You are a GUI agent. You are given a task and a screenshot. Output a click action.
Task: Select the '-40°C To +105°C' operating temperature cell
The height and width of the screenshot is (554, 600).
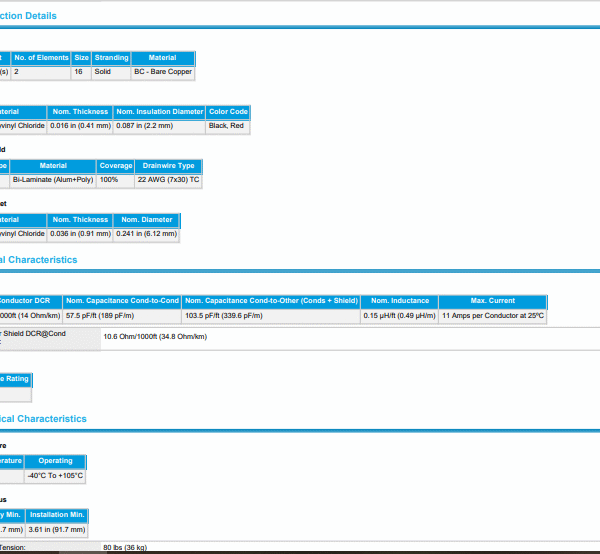[x=55, y=476]
